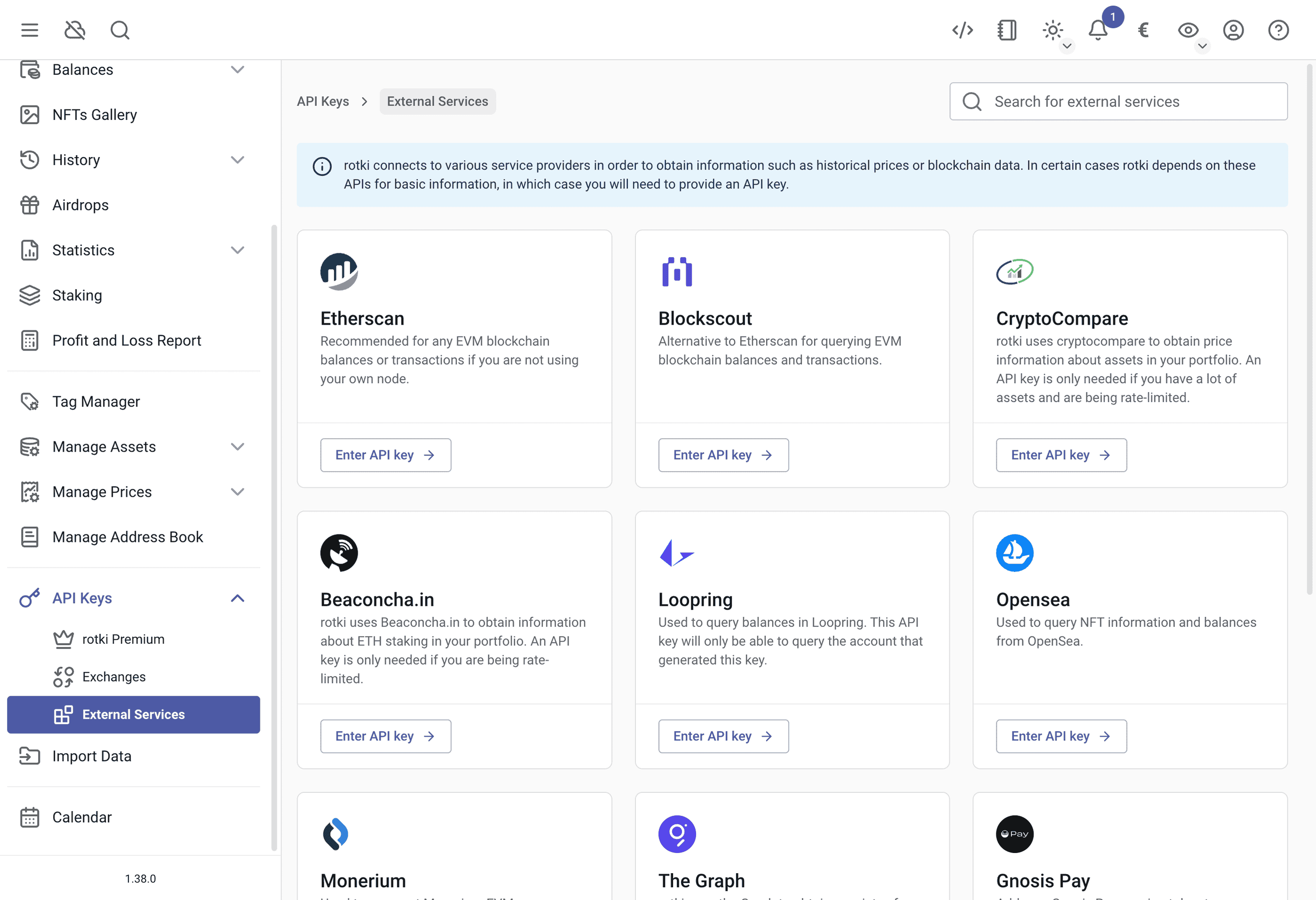Open the Staking page
The width and height of the screenshot is (1316, 900).
point(133,295)
